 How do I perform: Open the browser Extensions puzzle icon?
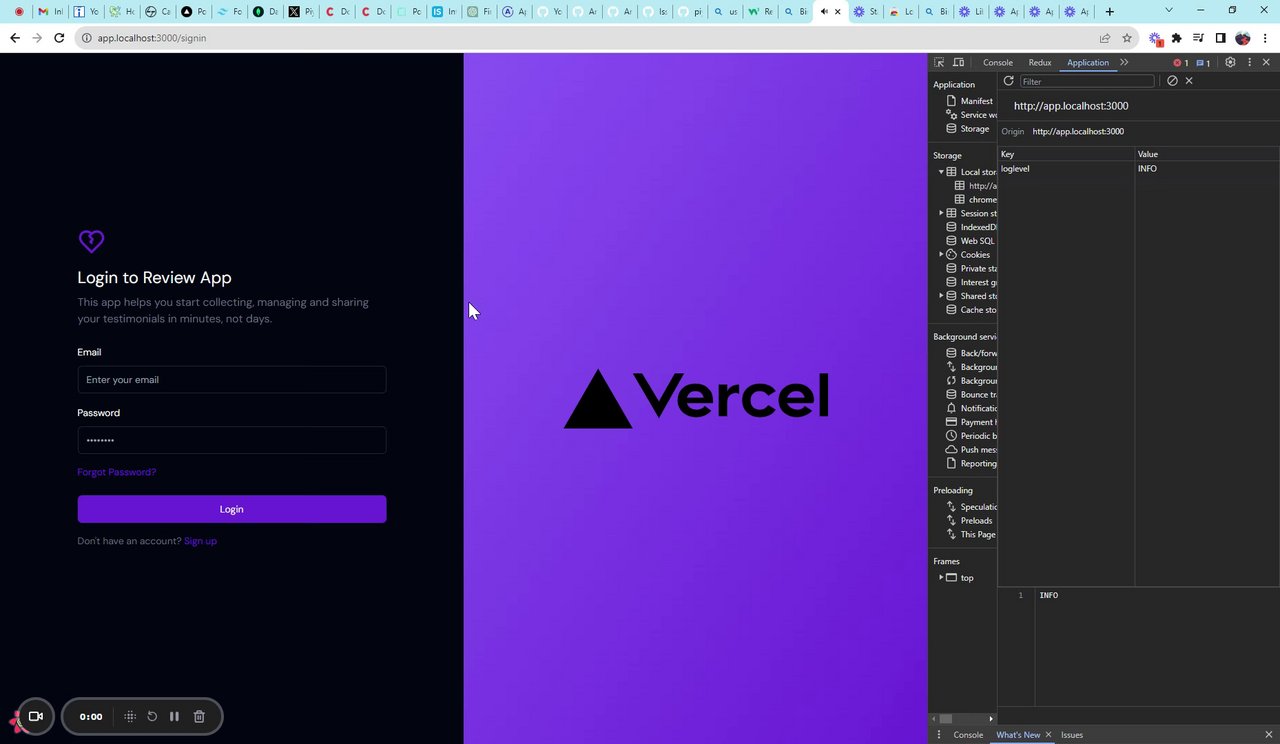[x=1176, y=38]
